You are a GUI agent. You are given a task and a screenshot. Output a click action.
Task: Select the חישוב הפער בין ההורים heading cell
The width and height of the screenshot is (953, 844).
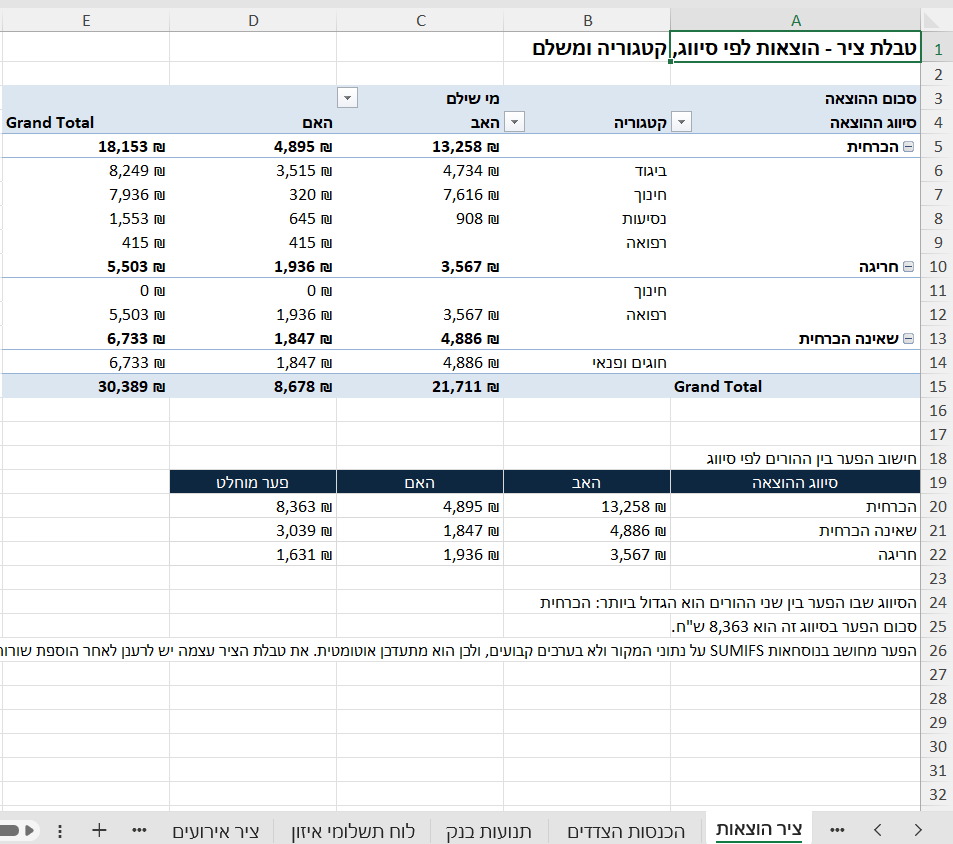pos(795,458)
